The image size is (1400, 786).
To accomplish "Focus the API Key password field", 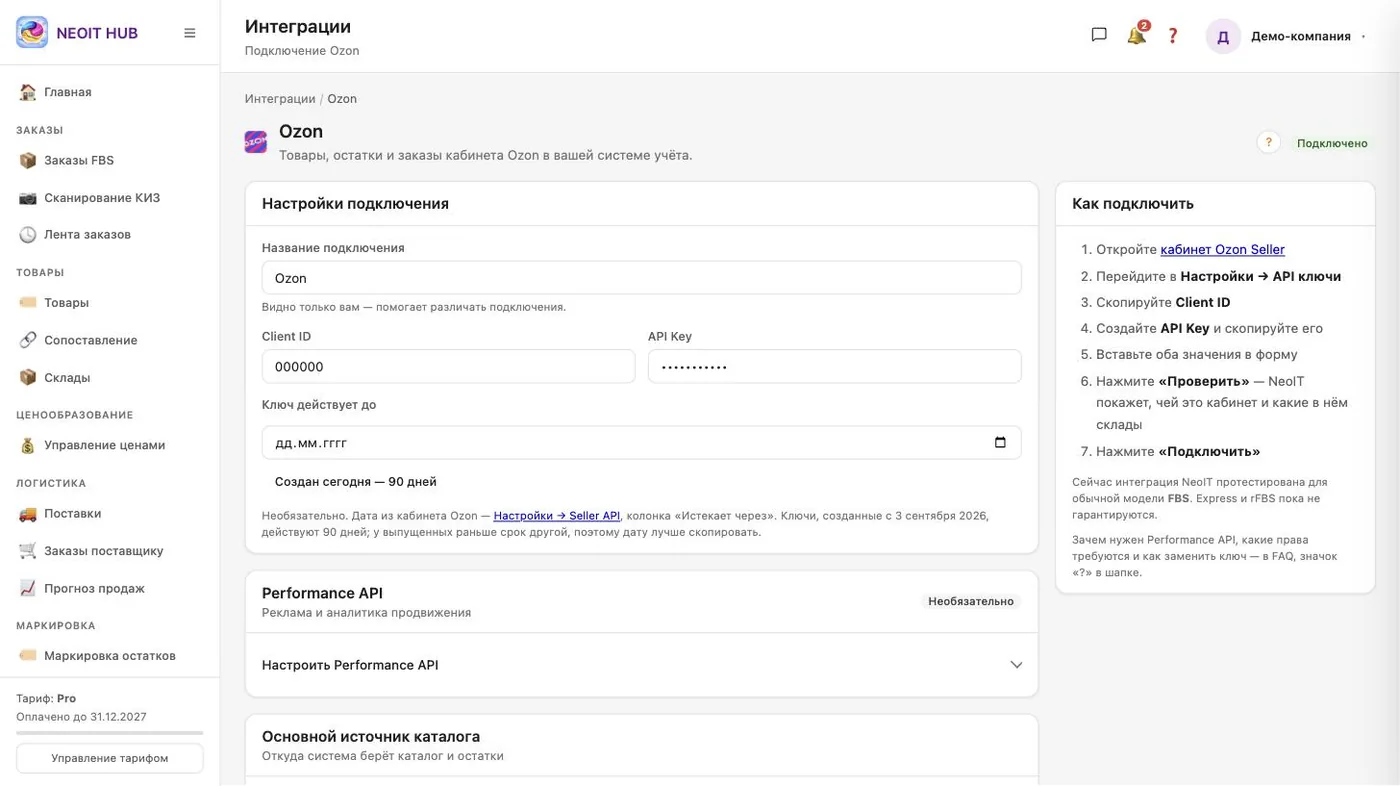I will click(835, 367).
